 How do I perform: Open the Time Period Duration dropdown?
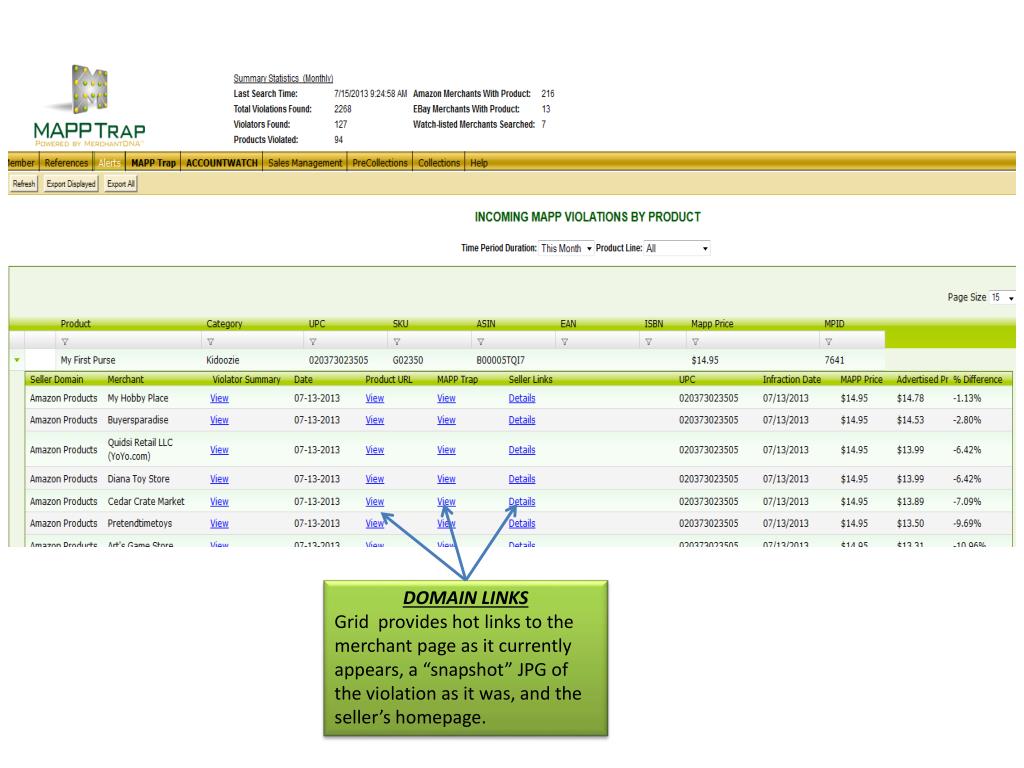[566, 248]
